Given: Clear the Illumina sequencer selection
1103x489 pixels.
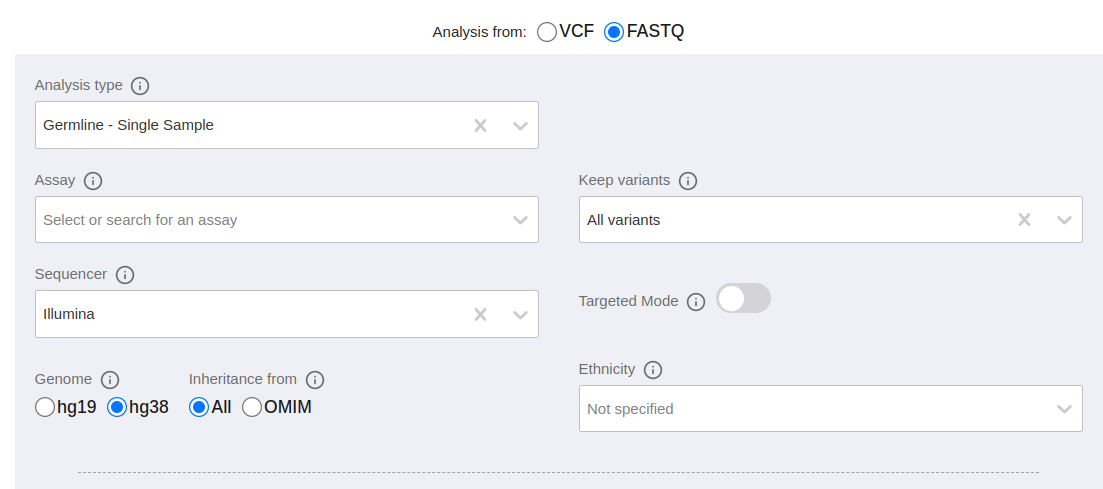Looking at the screenshot, I should pos(480,315).
